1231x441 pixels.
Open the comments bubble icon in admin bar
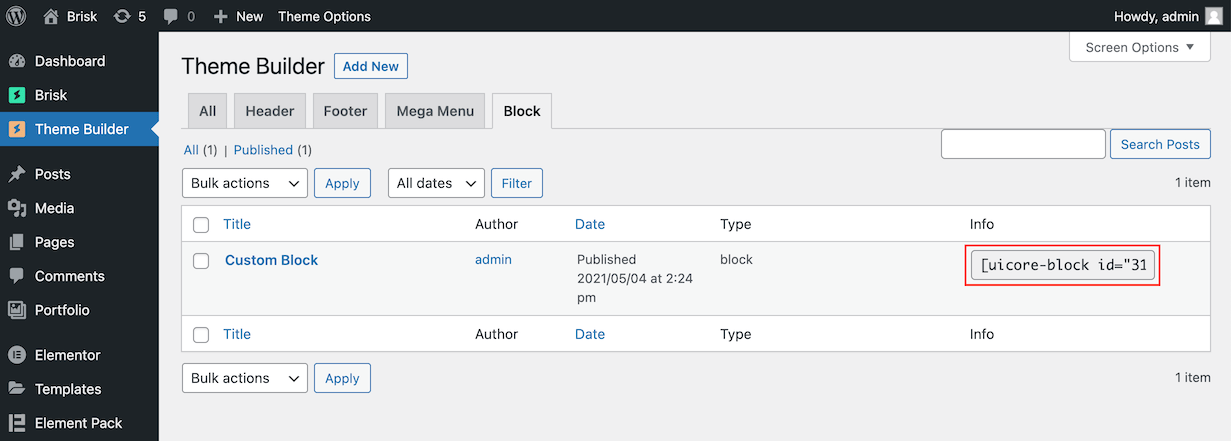[171, 16]
